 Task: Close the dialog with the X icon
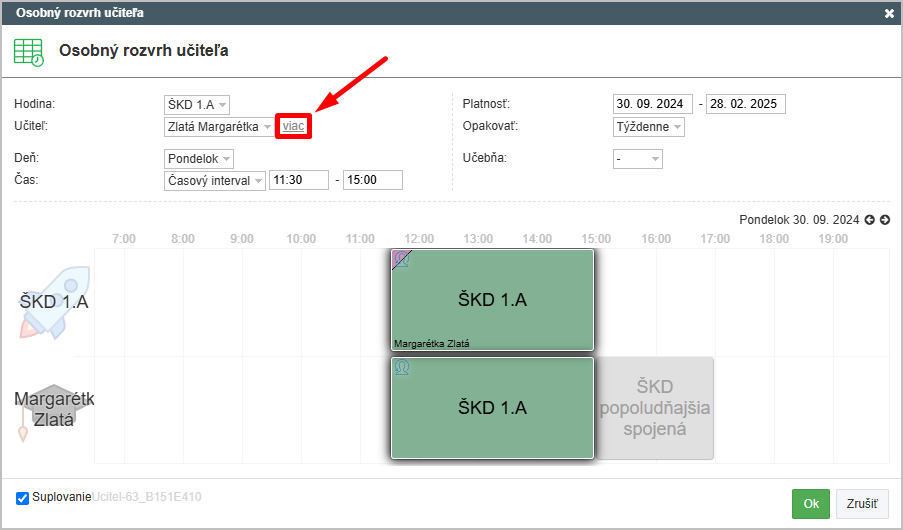tap(889, 13)
